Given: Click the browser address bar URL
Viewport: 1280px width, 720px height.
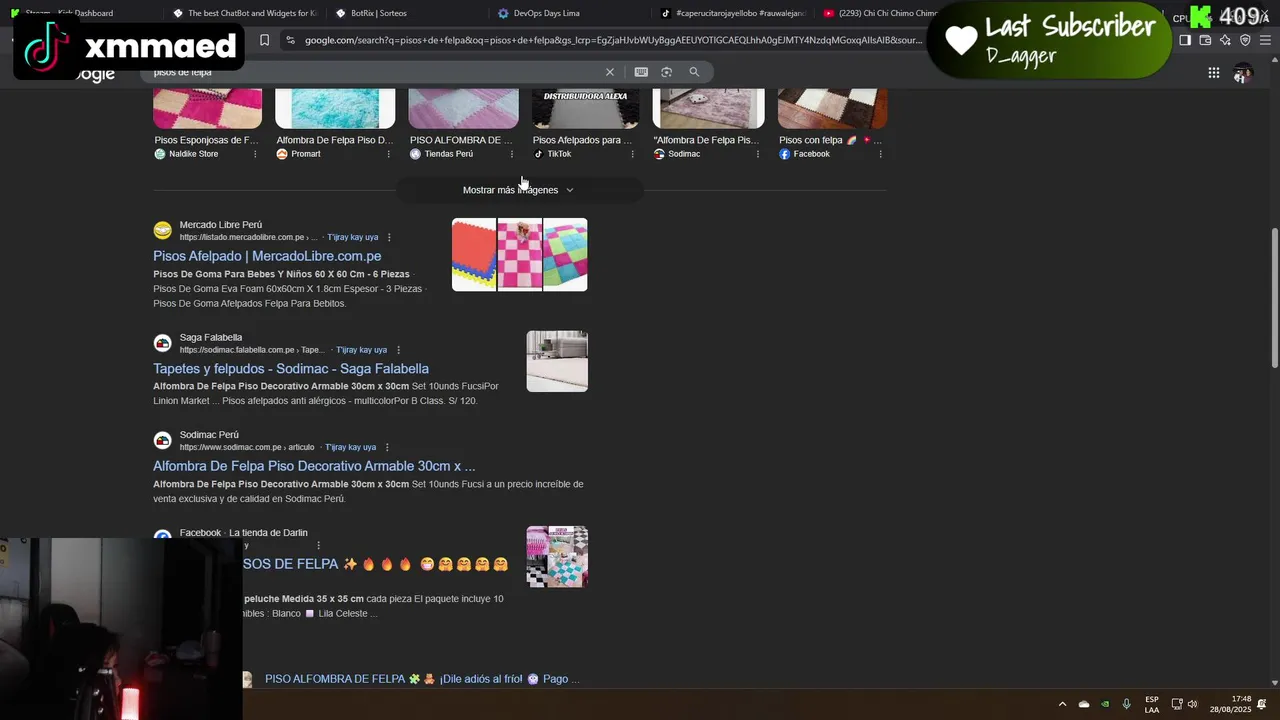Looking at the screenshot, I should point(612,40).
